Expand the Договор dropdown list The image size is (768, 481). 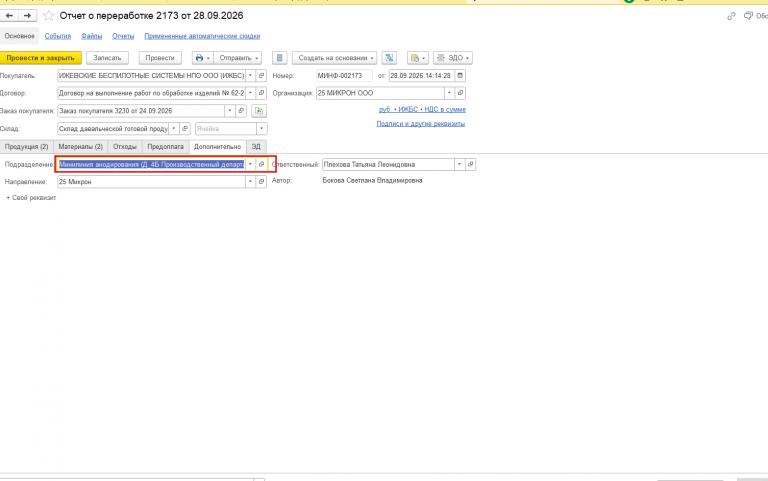pyautogui.click(x=250, y=93)
